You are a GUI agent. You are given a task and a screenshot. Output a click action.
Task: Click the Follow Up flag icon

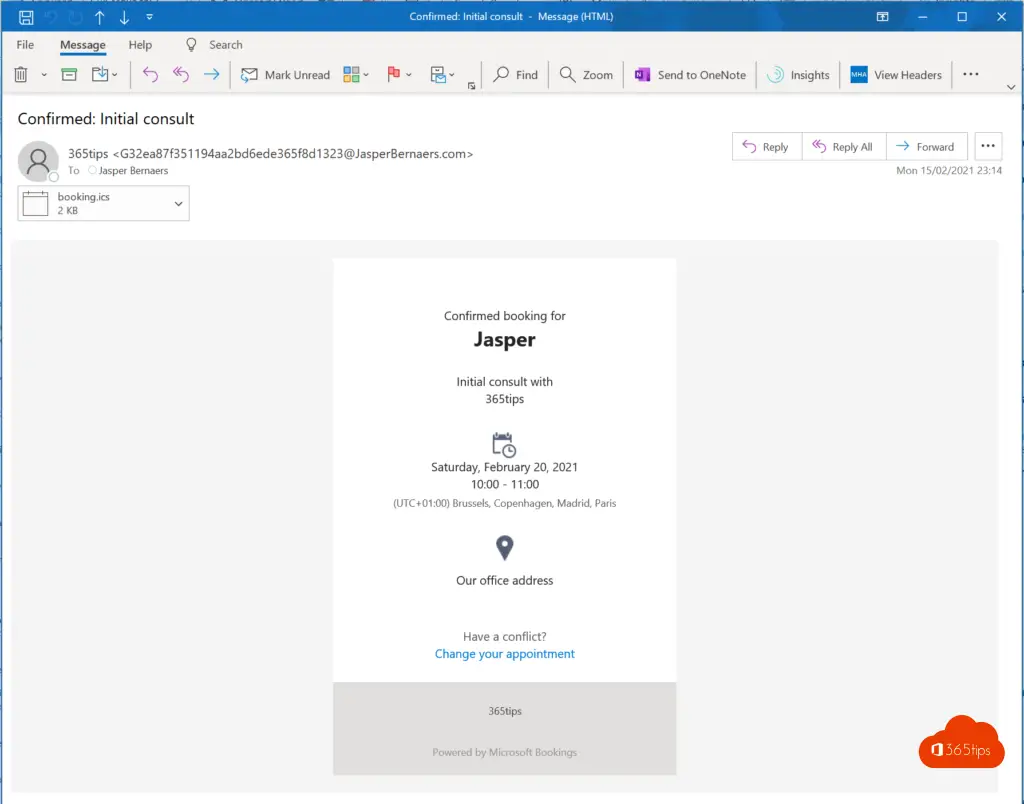point(393,74)
